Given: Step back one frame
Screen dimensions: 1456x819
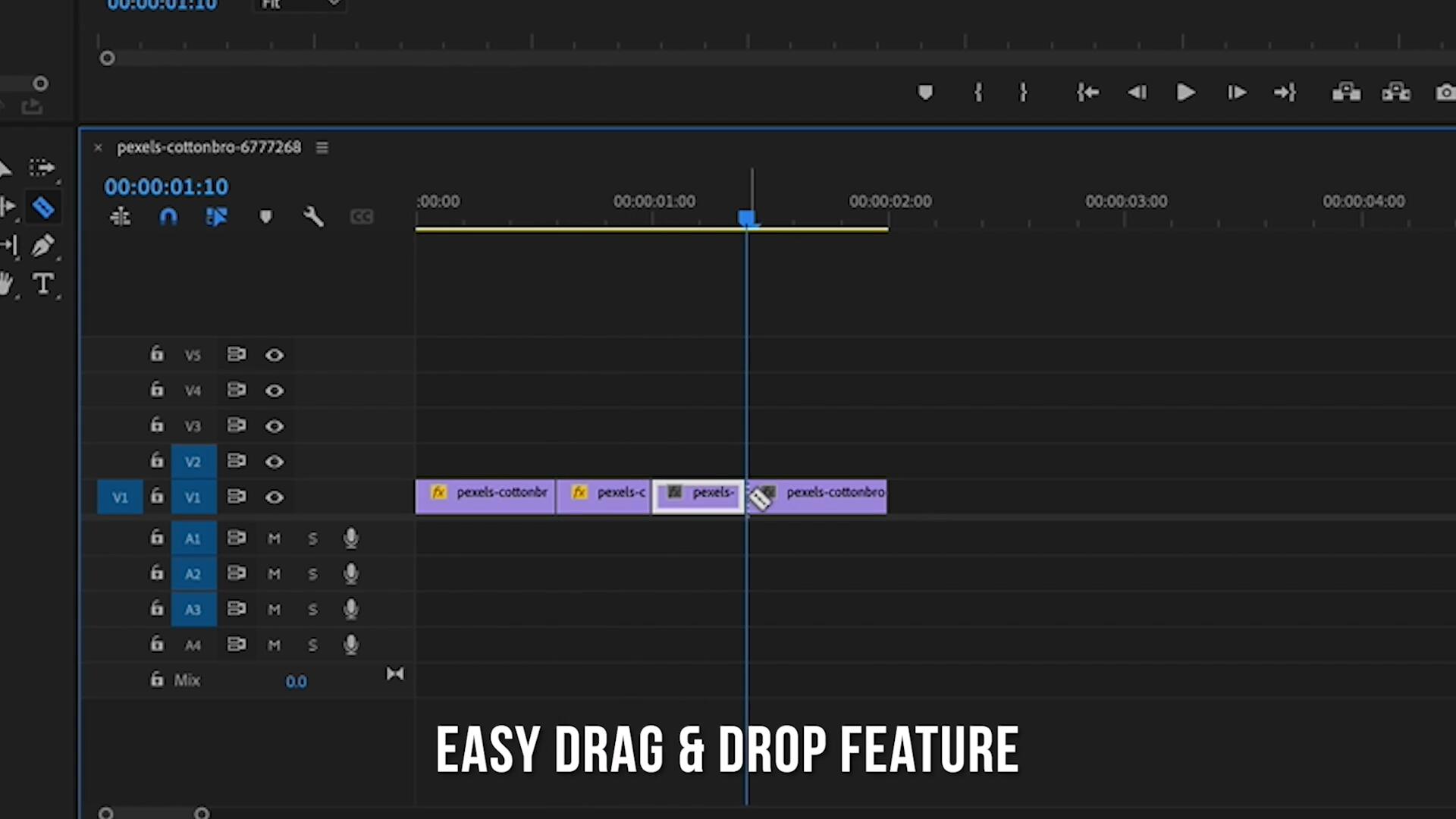Looking at the screenshot, I should (1137, 93).
